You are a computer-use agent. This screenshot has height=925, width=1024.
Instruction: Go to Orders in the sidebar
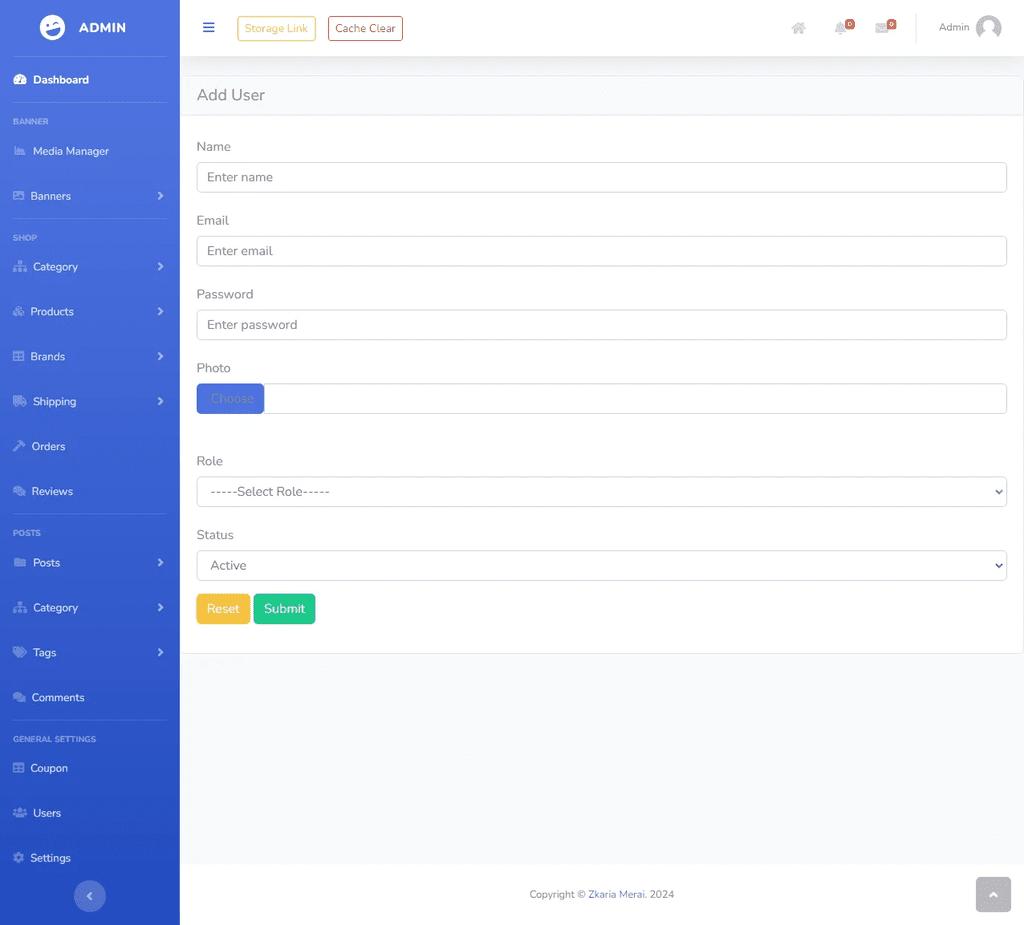tap(48, 446)
